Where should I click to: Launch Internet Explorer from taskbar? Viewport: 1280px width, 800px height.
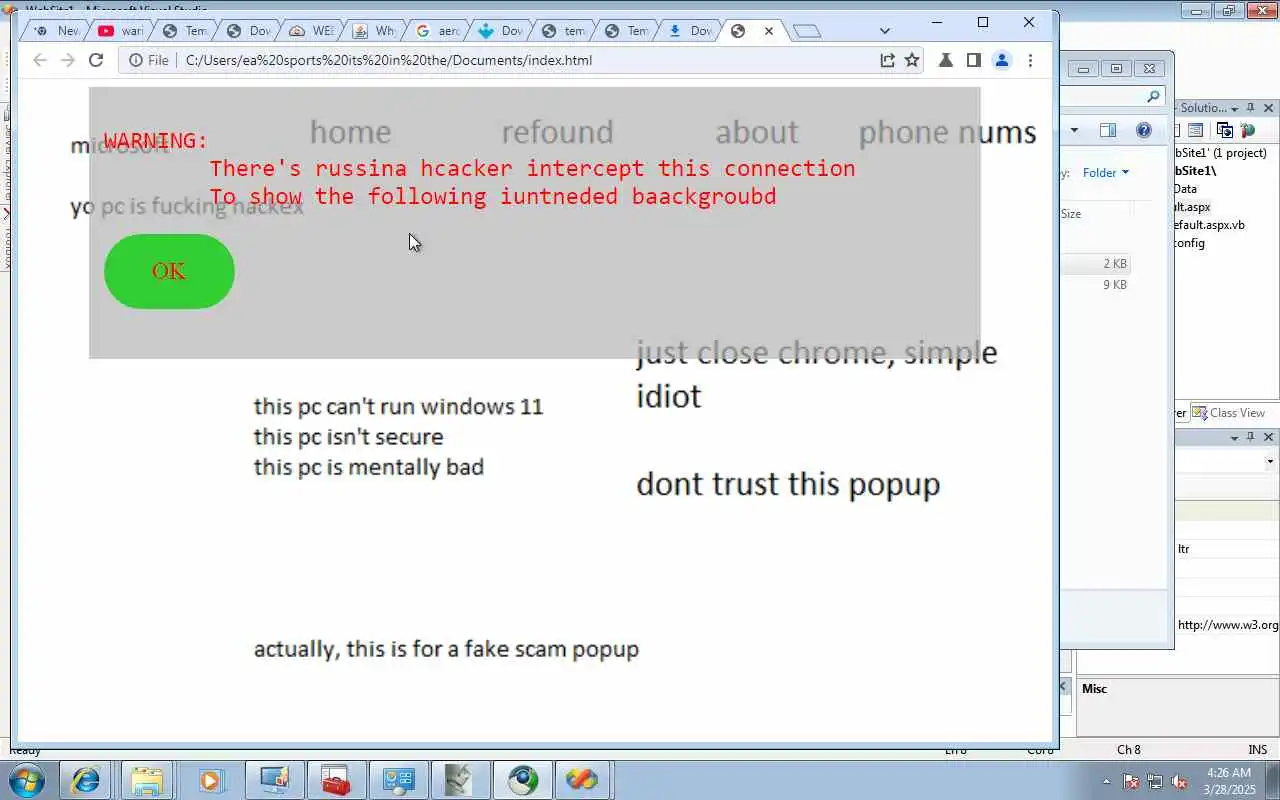tap(87, 780)
